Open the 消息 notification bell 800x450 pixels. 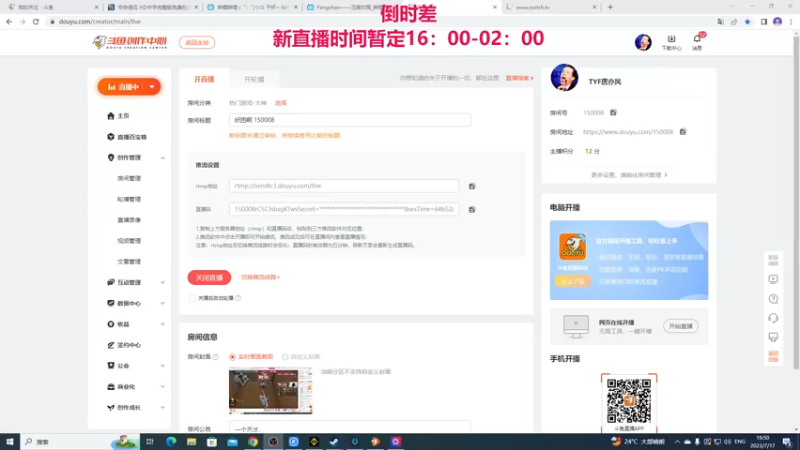pos(697,42)
